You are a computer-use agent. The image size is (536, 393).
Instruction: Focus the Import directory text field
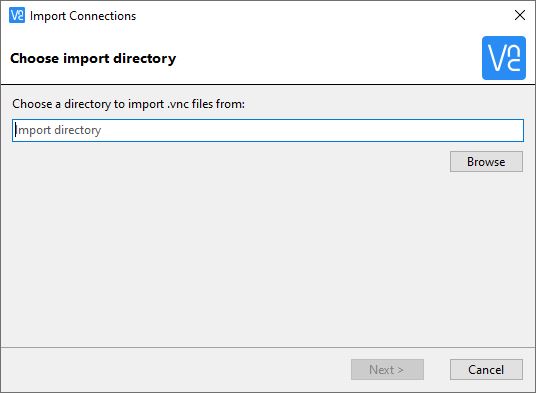(x=268, y=130)
